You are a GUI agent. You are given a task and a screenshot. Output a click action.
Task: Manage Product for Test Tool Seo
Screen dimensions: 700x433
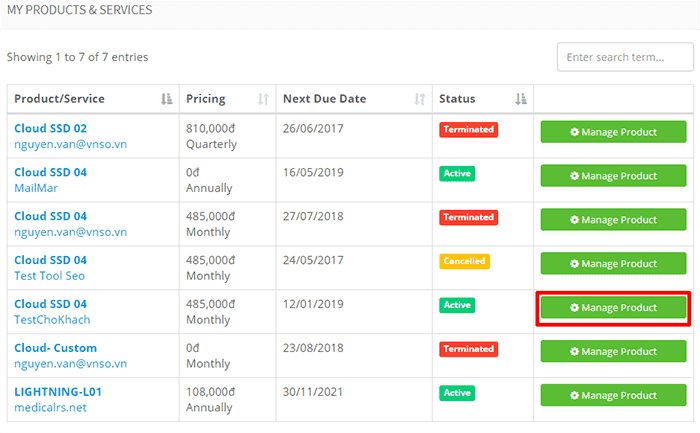[x=613, y=263]
